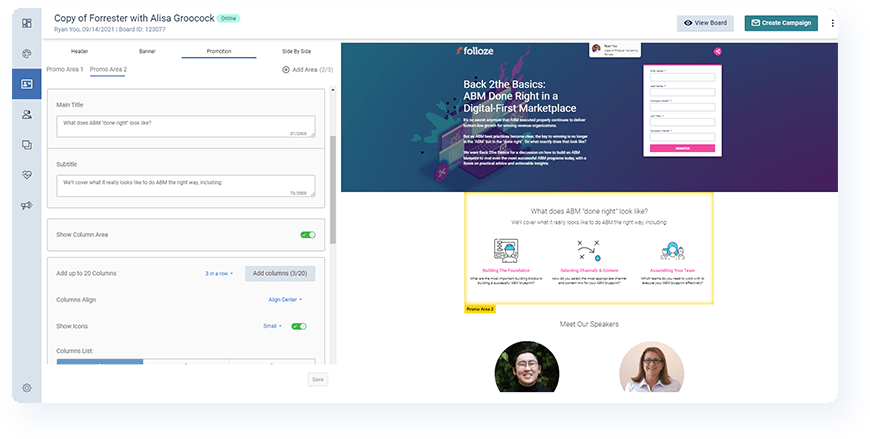The width and height of the screenshot is (870, 439).
Task: Open the layout dashboard icon in sidebar
Action: coord(26,22)
